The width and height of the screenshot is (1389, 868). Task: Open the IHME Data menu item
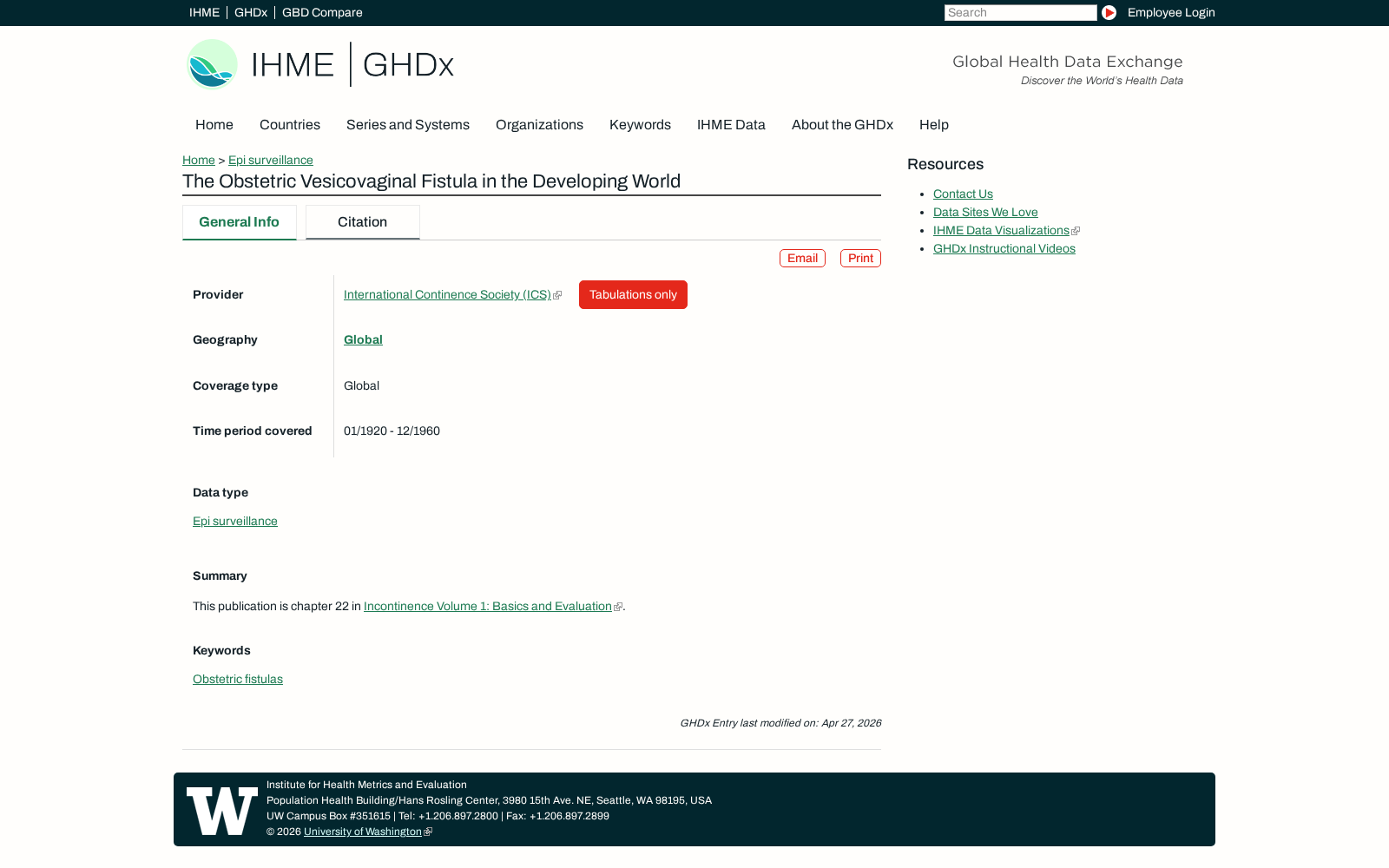pos(731,125)
